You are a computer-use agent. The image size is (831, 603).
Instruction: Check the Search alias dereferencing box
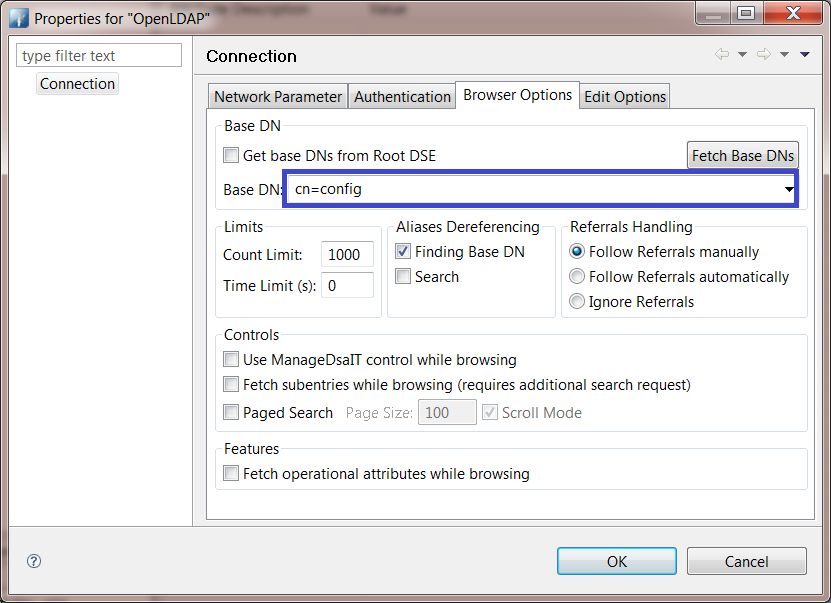click(403, 276)
